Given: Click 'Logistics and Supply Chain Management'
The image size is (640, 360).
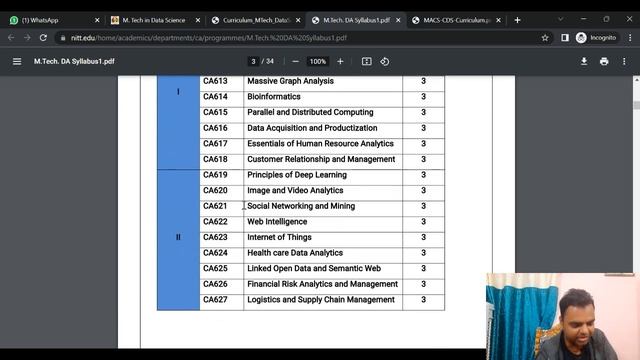Looking at the screenshot, I should click(x=321, y=300).
